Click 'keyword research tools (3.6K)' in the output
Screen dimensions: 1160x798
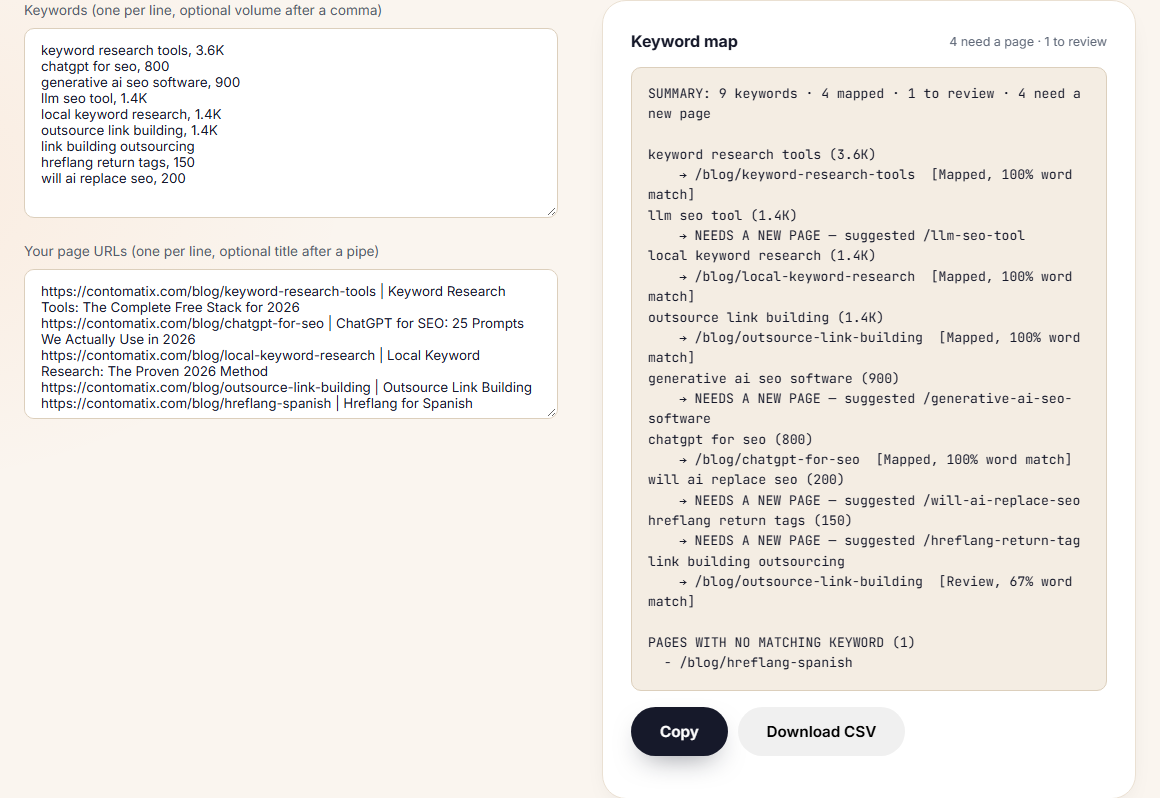point(761,155)
